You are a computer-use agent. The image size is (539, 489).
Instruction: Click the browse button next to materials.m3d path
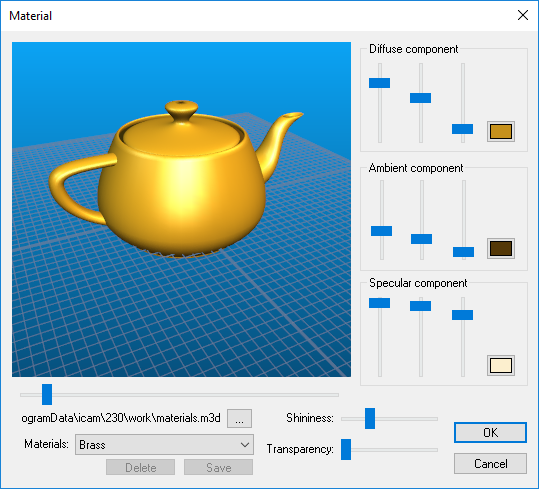[239, 418]
